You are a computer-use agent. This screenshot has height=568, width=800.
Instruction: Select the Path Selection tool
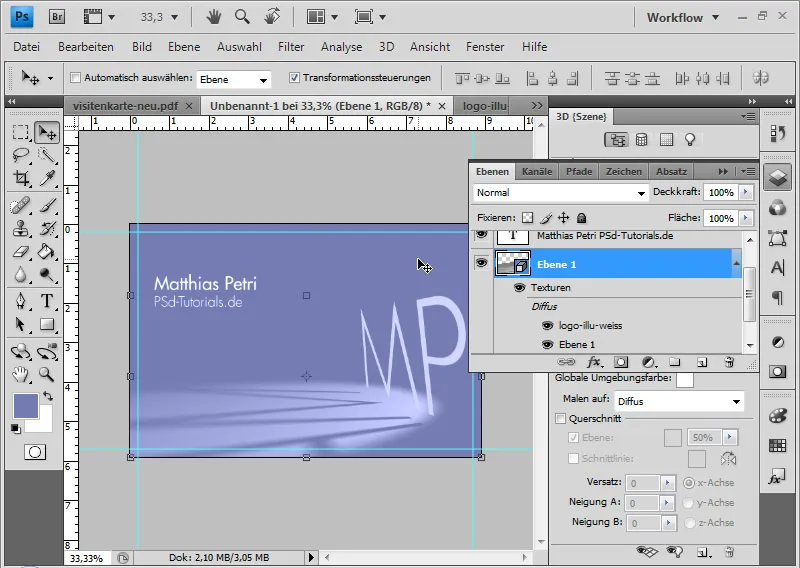pos(20,325)
